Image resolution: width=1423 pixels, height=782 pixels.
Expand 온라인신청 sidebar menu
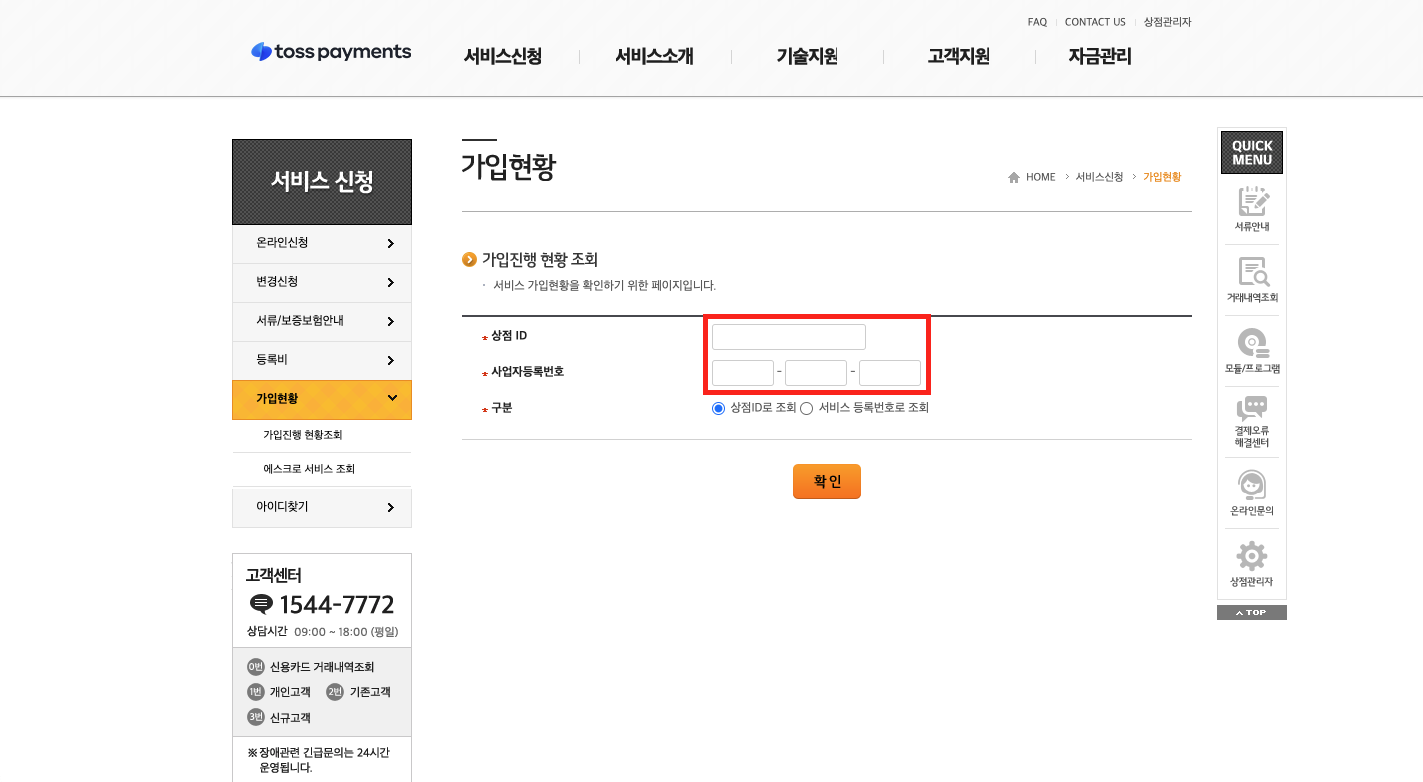pyautogui.click(x=322, y=243)
